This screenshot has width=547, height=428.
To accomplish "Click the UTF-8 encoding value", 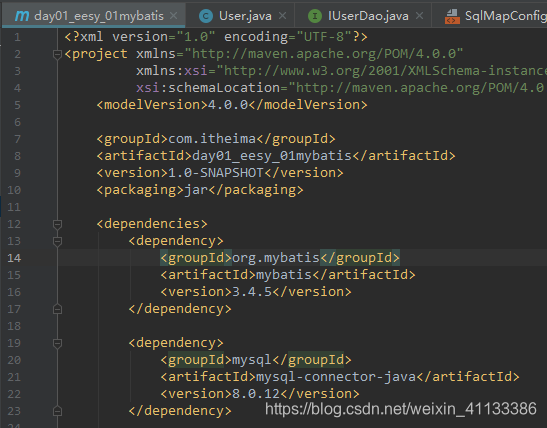I will coord(324,37).
